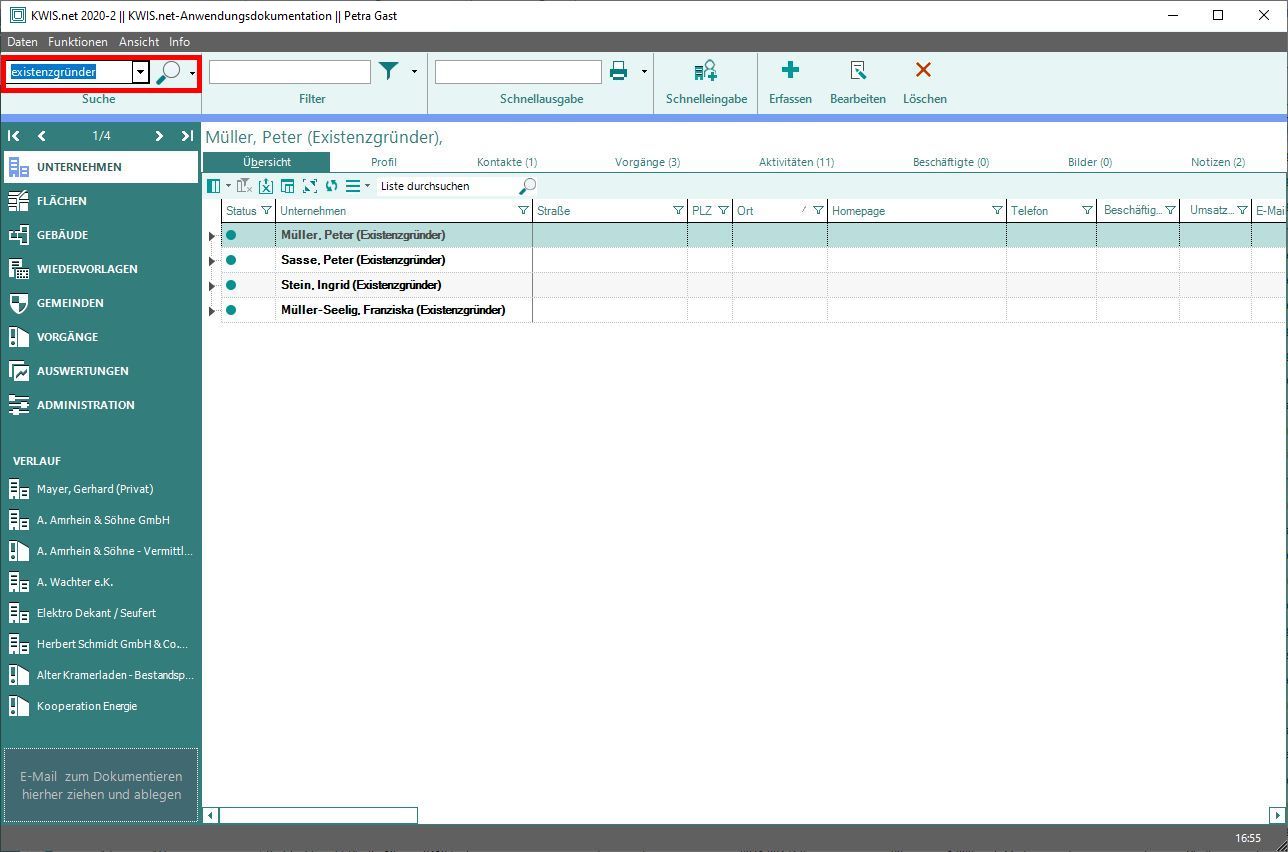Open Gemeinden in the sidebar

point(100,303)
